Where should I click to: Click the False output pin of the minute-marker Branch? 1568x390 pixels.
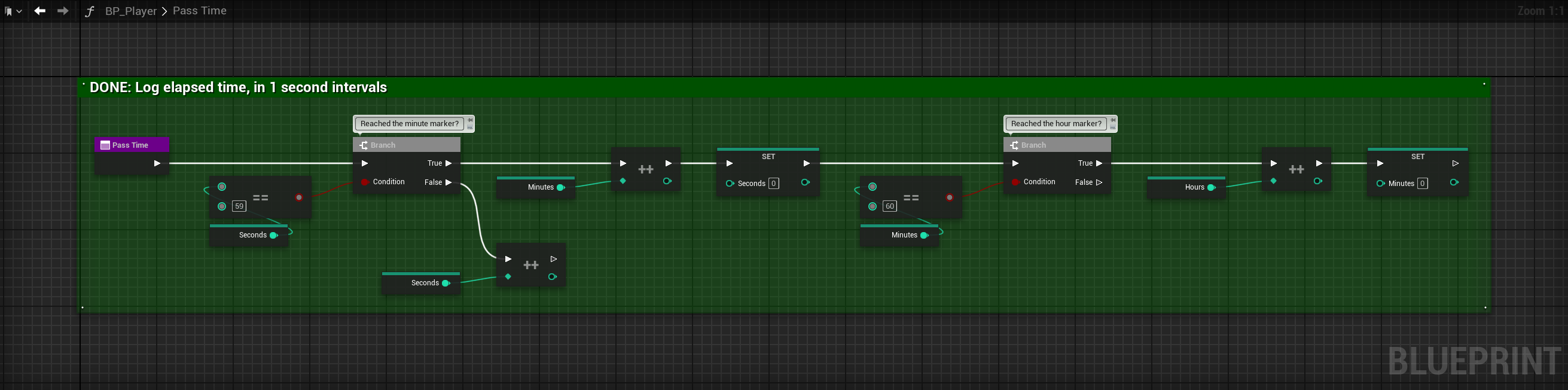click(x=449, y=182)
